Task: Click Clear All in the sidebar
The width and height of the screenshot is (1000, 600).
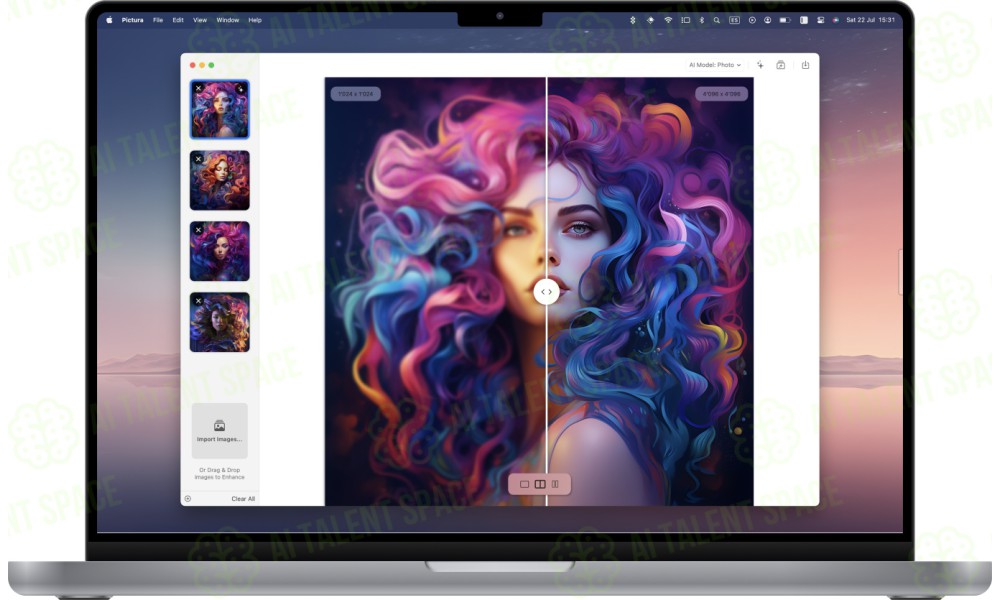Action: tap(243, 499)
